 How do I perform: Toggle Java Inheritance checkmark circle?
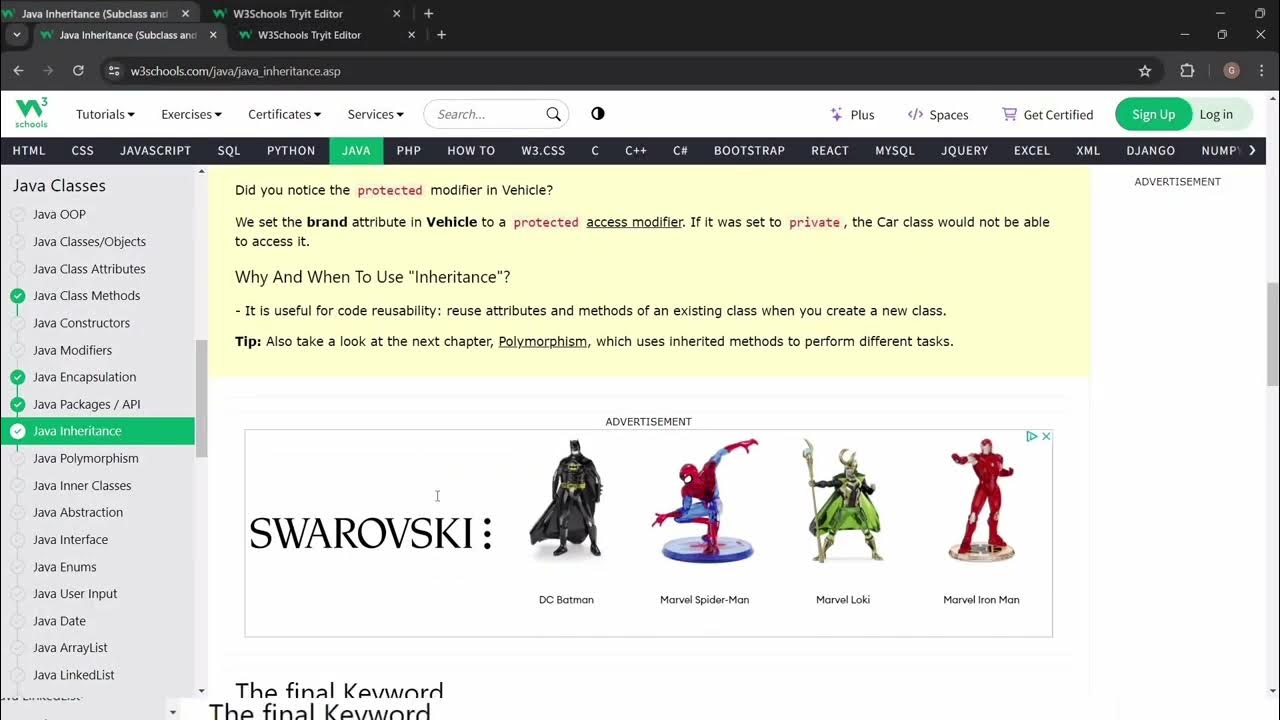click(x=17, y=431)
